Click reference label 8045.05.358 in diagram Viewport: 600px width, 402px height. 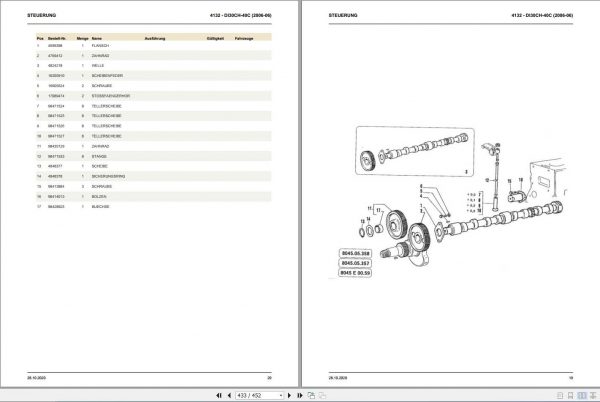tap(355, 254)
